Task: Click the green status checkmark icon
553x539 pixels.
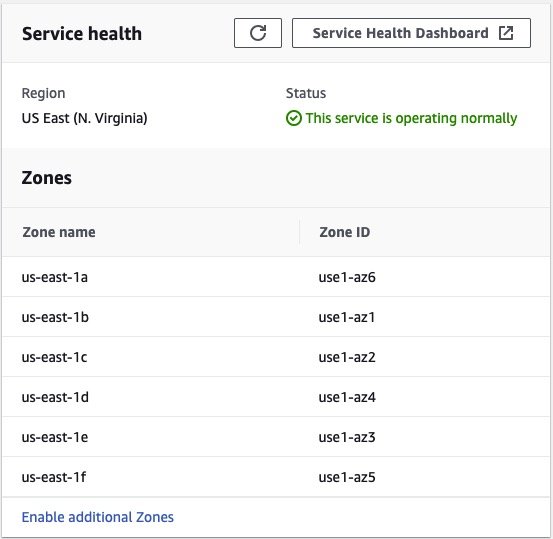Action: pyautogui.click(x=293, y=118)
